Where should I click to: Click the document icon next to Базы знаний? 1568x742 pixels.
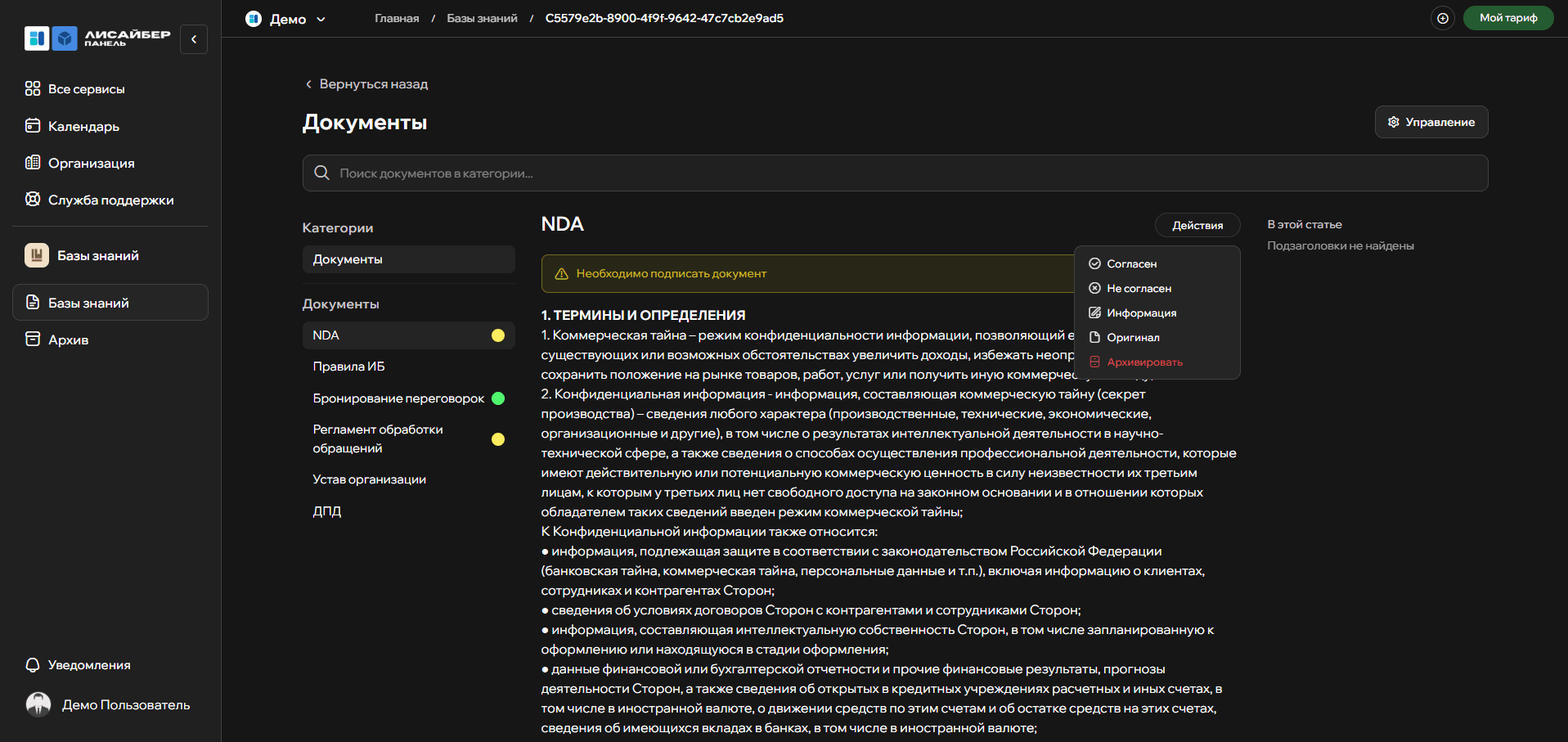click(33, 303)
